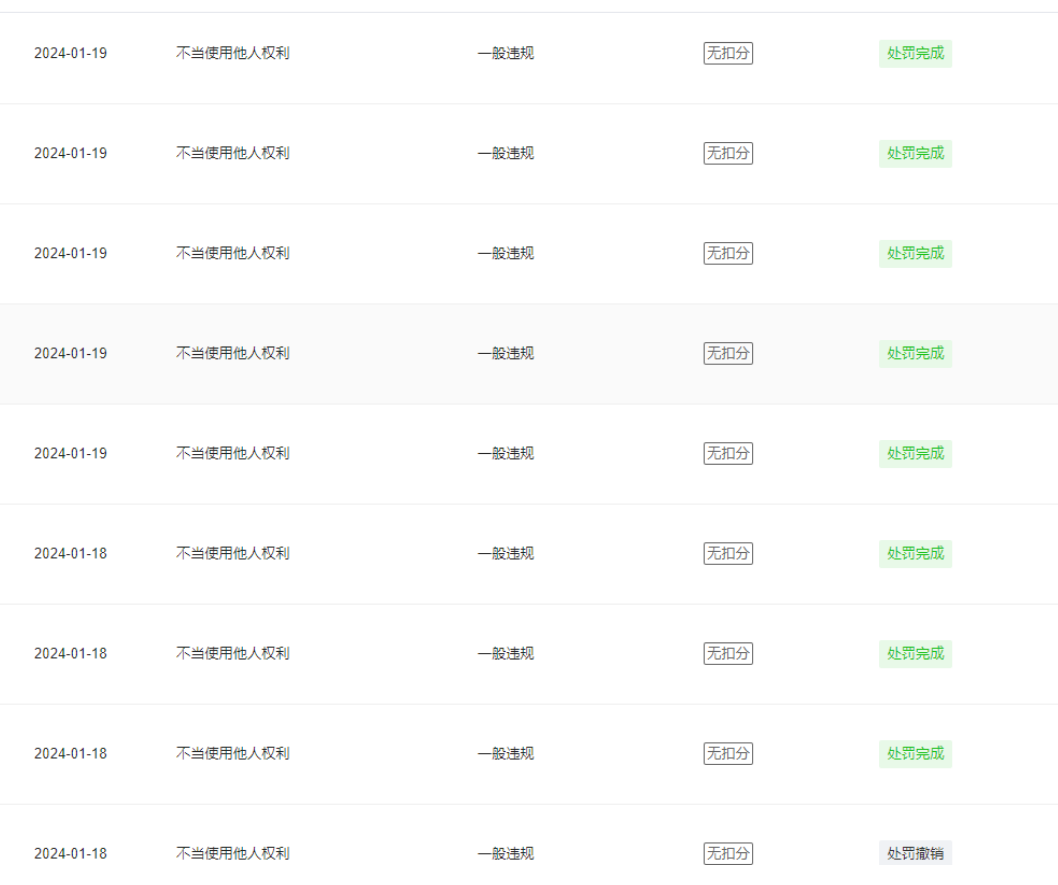Click 处罚完成 badge in the second row
This screenshot has height=885, width=1058.
[915, 153]
